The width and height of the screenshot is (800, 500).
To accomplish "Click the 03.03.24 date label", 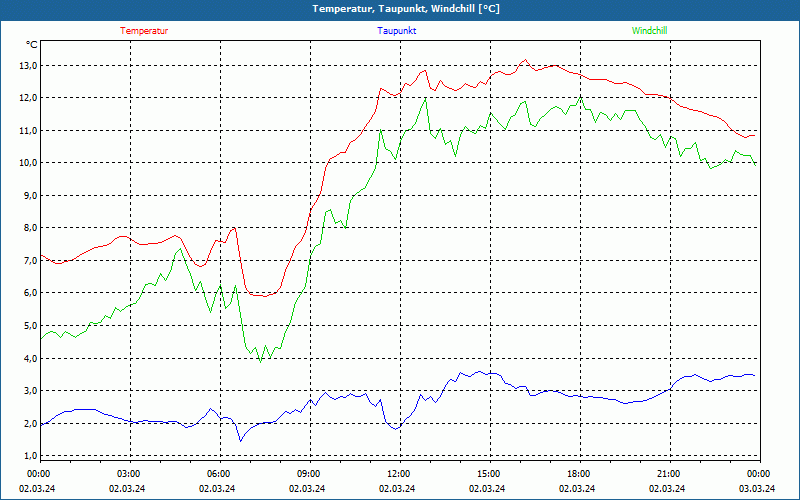I will click(757, 488).
